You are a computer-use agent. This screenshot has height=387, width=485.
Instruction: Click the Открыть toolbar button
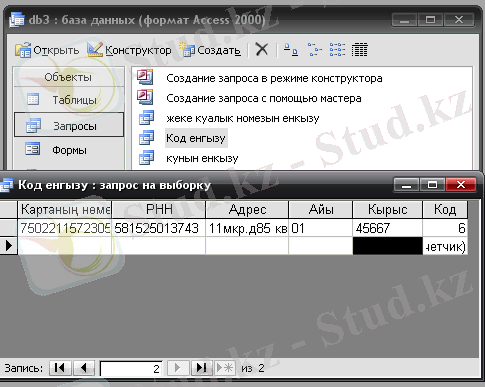[47, 50]
